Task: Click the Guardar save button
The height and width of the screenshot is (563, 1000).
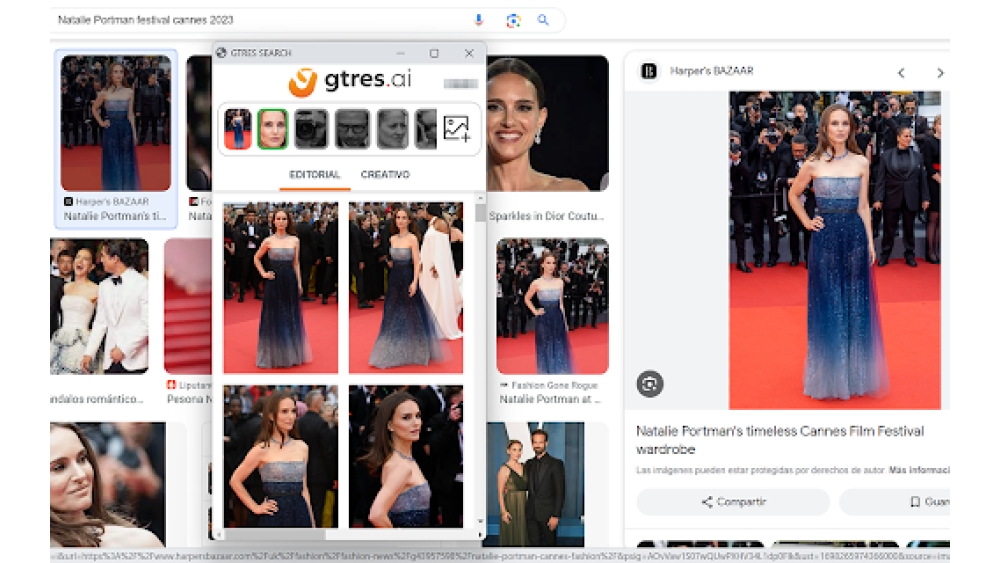Action: pos(895,502)
